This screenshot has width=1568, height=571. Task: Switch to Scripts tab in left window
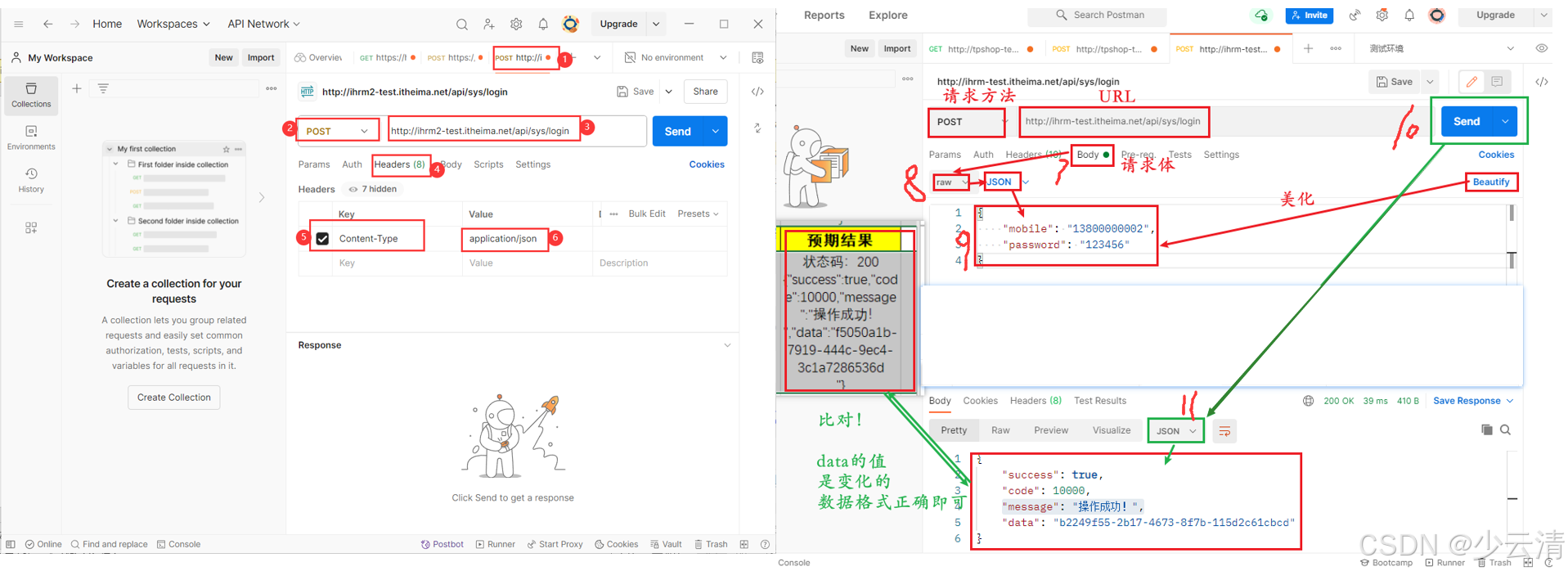(488, 164)
